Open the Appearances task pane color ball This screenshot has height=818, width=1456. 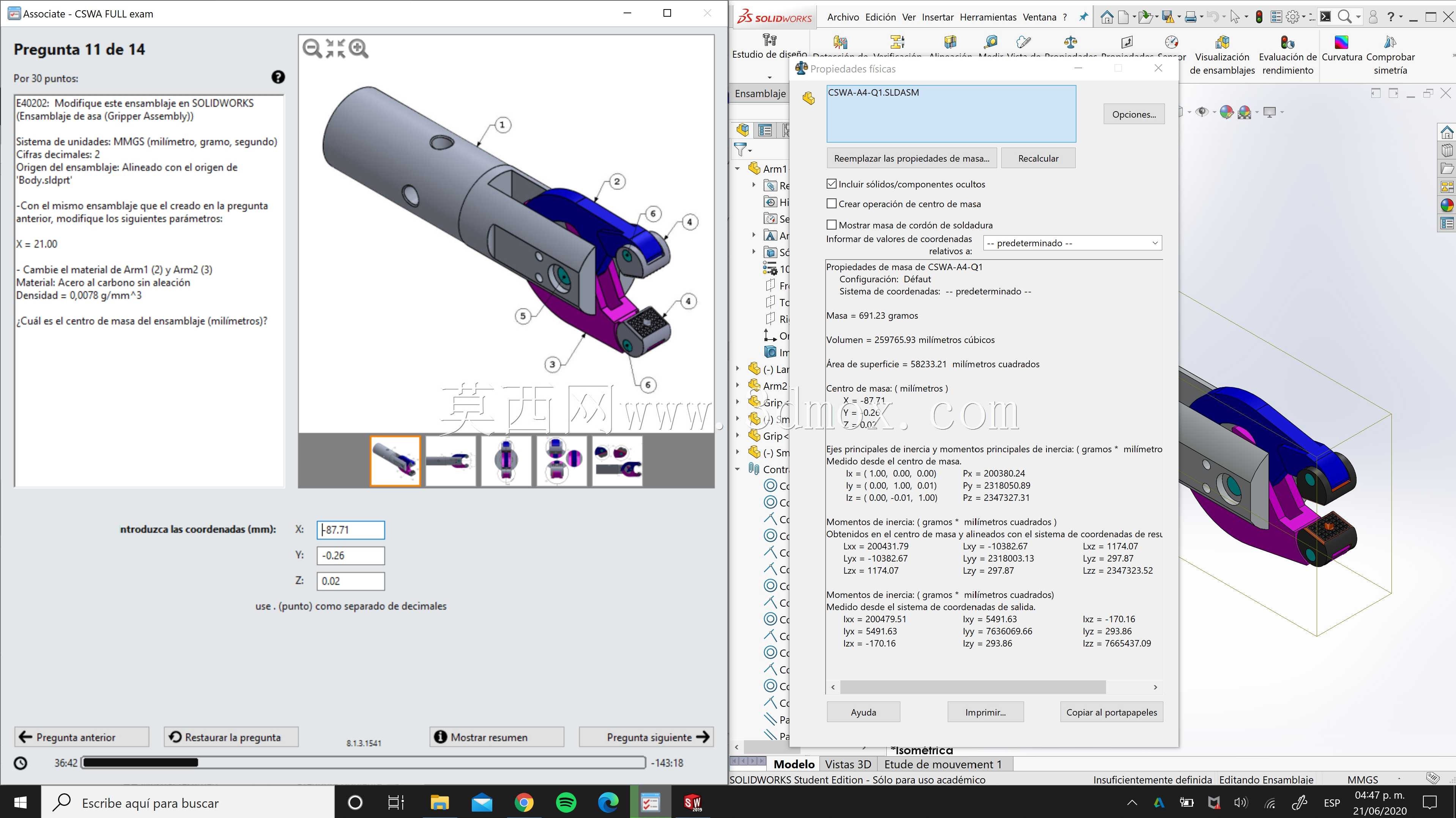(x=1447, y=205)
